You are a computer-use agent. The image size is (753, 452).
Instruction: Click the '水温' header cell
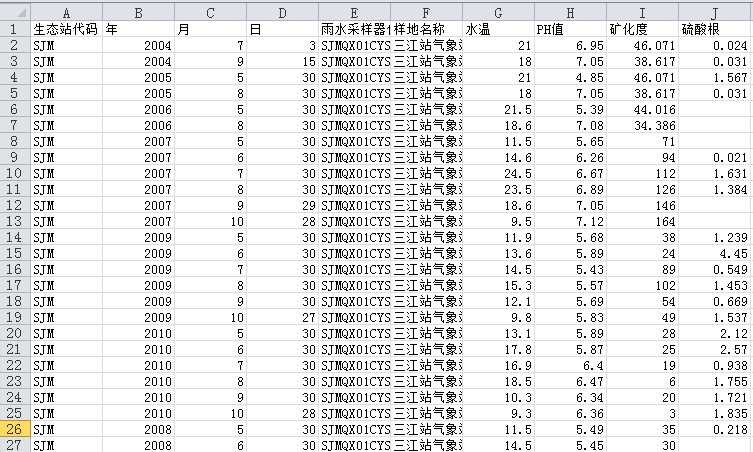coord(498,29)
